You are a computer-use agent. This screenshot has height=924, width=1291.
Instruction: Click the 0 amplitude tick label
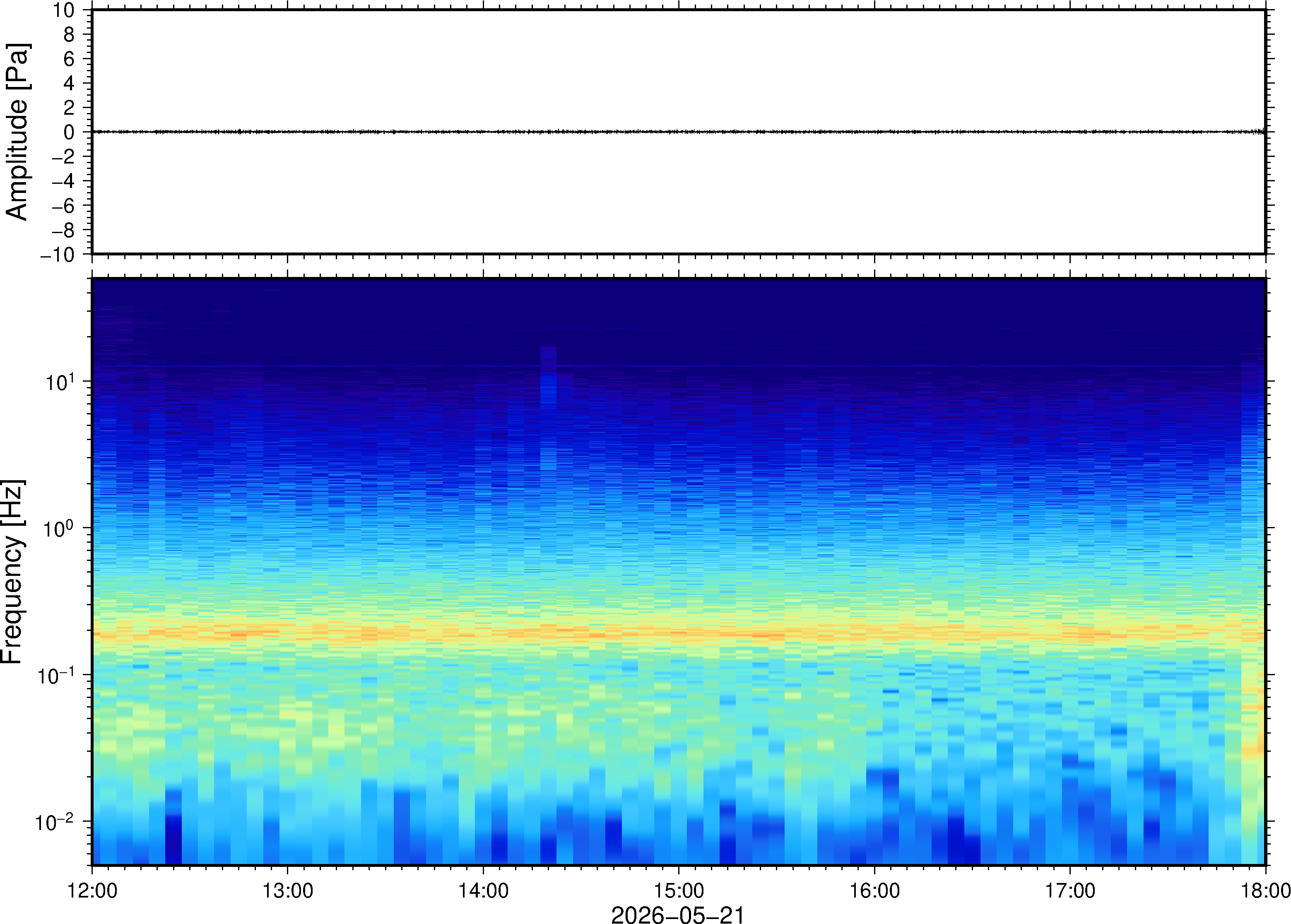point(69,132)
